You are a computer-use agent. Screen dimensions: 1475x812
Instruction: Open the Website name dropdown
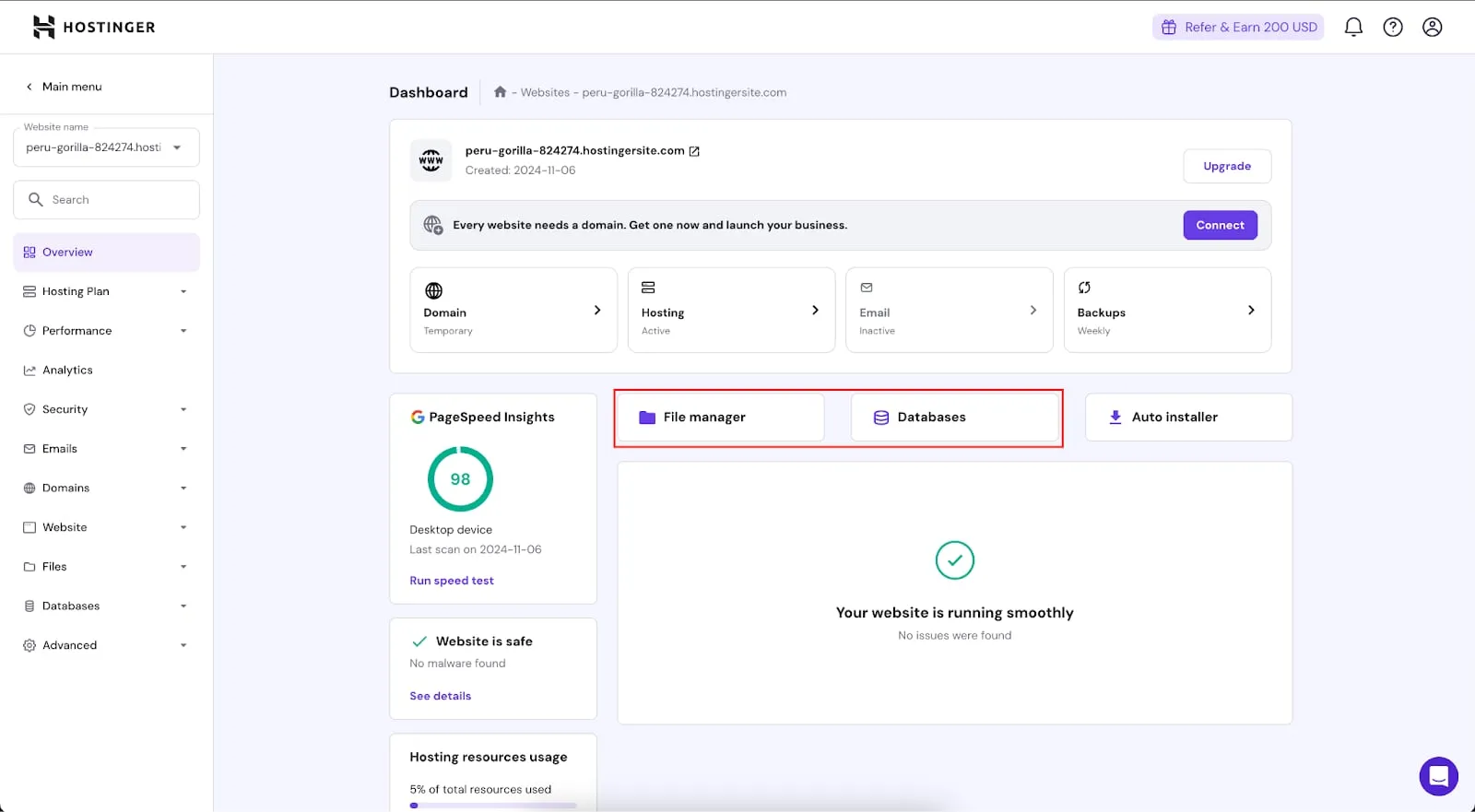[106, 147]
